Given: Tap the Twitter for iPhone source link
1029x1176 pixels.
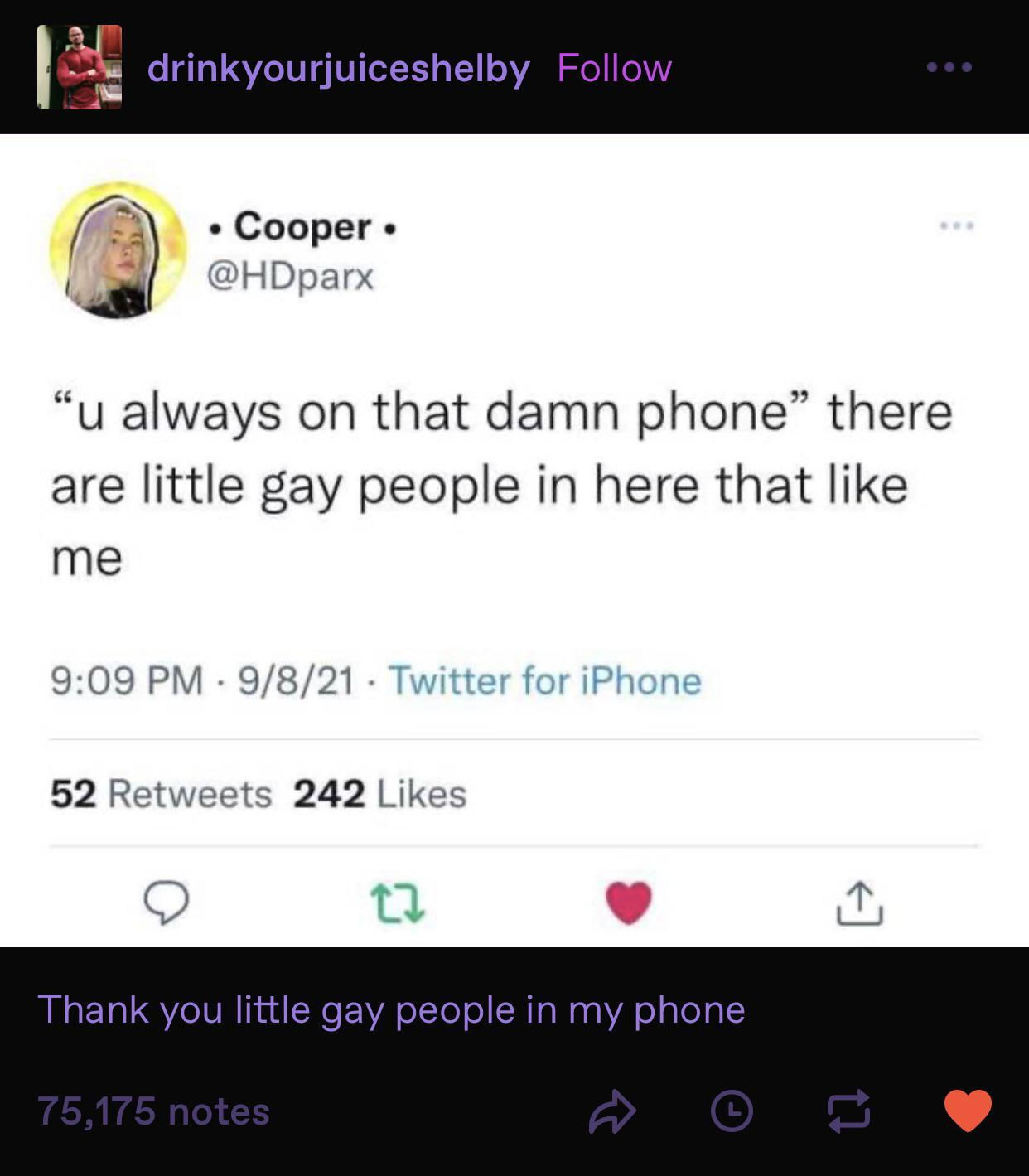Looking at the screenshot, I should pyautogui.click(x=544, y=681).
